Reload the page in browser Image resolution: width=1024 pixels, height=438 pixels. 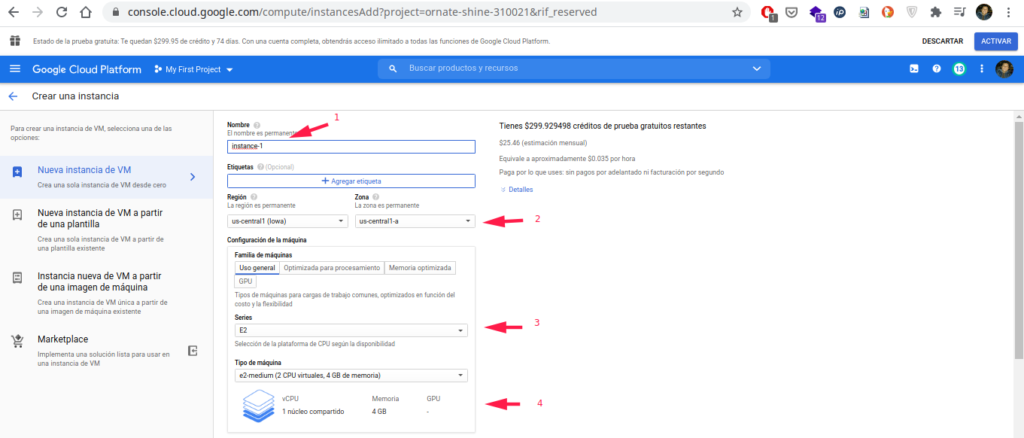coord(62,13)
